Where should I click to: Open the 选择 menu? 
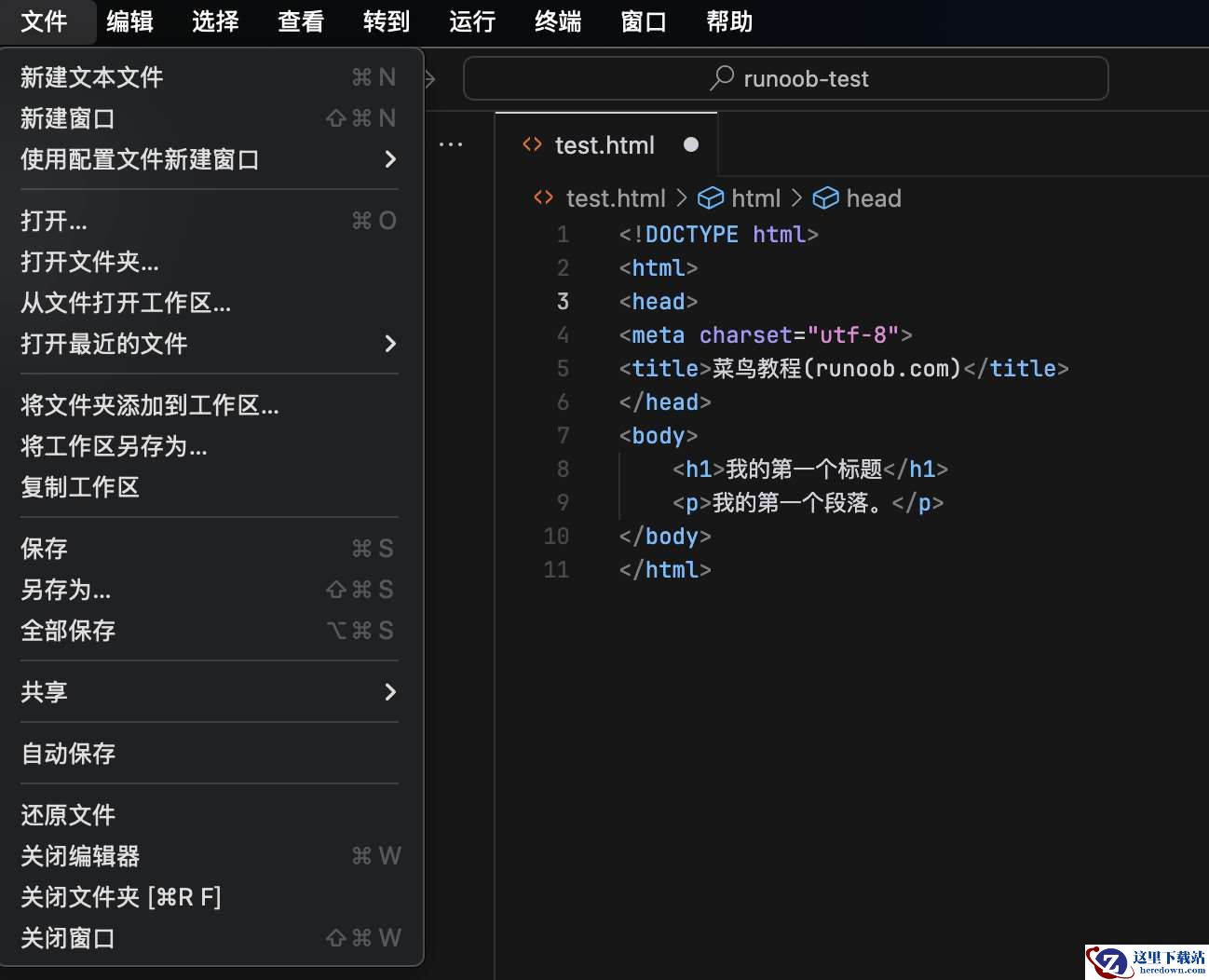(x=215, y=21)
